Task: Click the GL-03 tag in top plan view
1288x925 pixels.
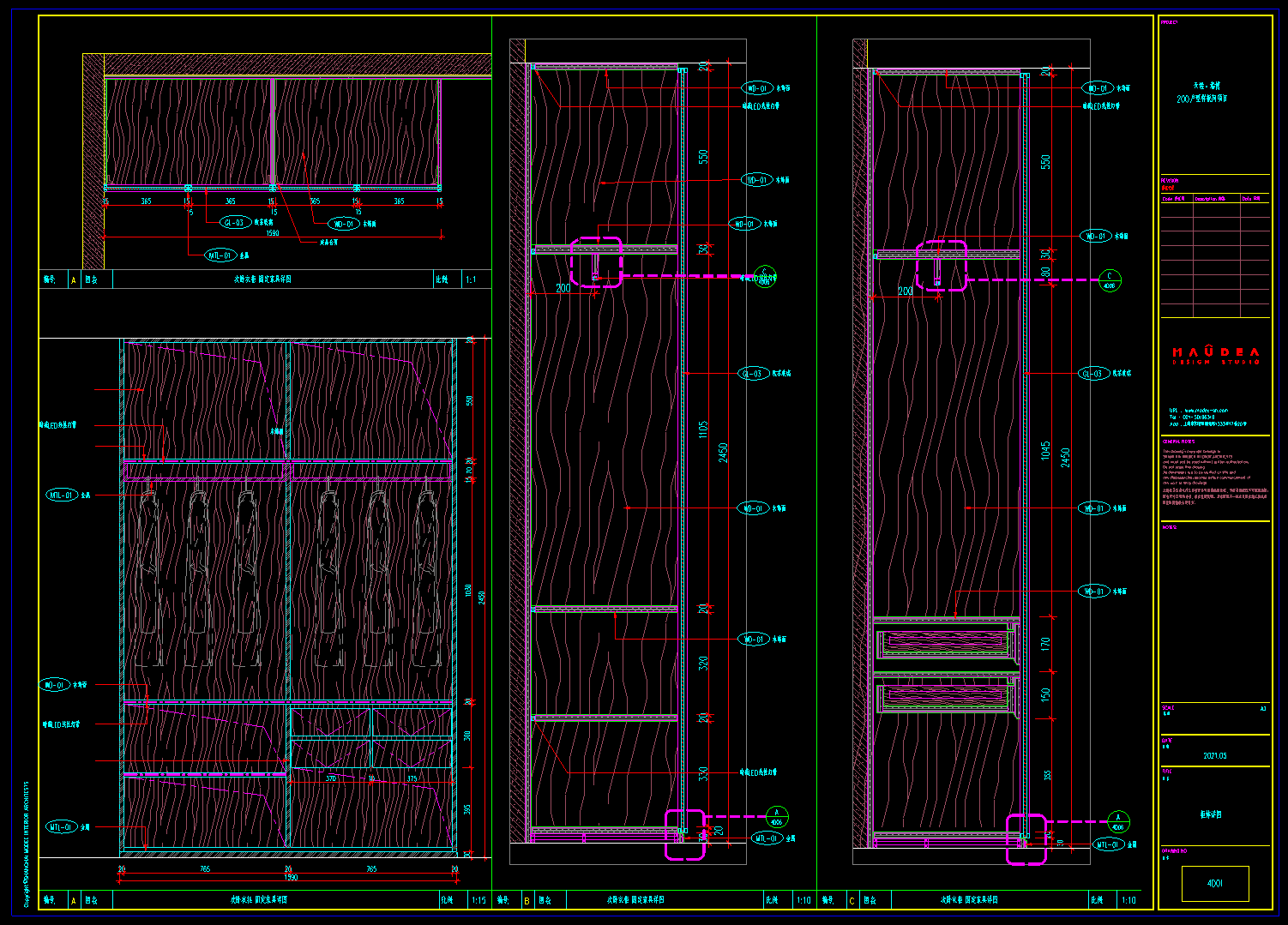Action: coord(233,223)
